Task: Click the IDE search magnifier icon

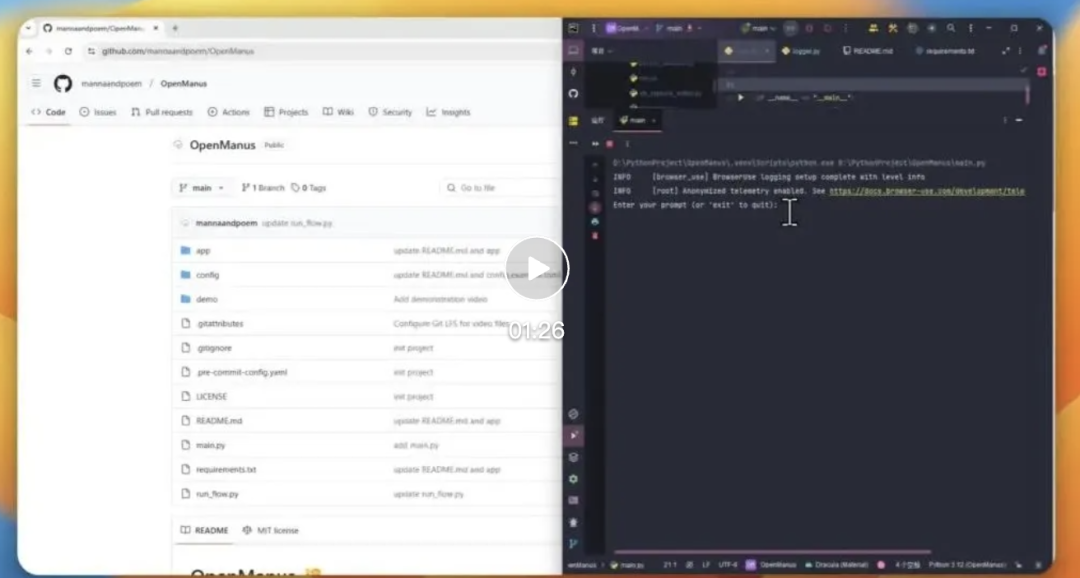Action: 951,28
